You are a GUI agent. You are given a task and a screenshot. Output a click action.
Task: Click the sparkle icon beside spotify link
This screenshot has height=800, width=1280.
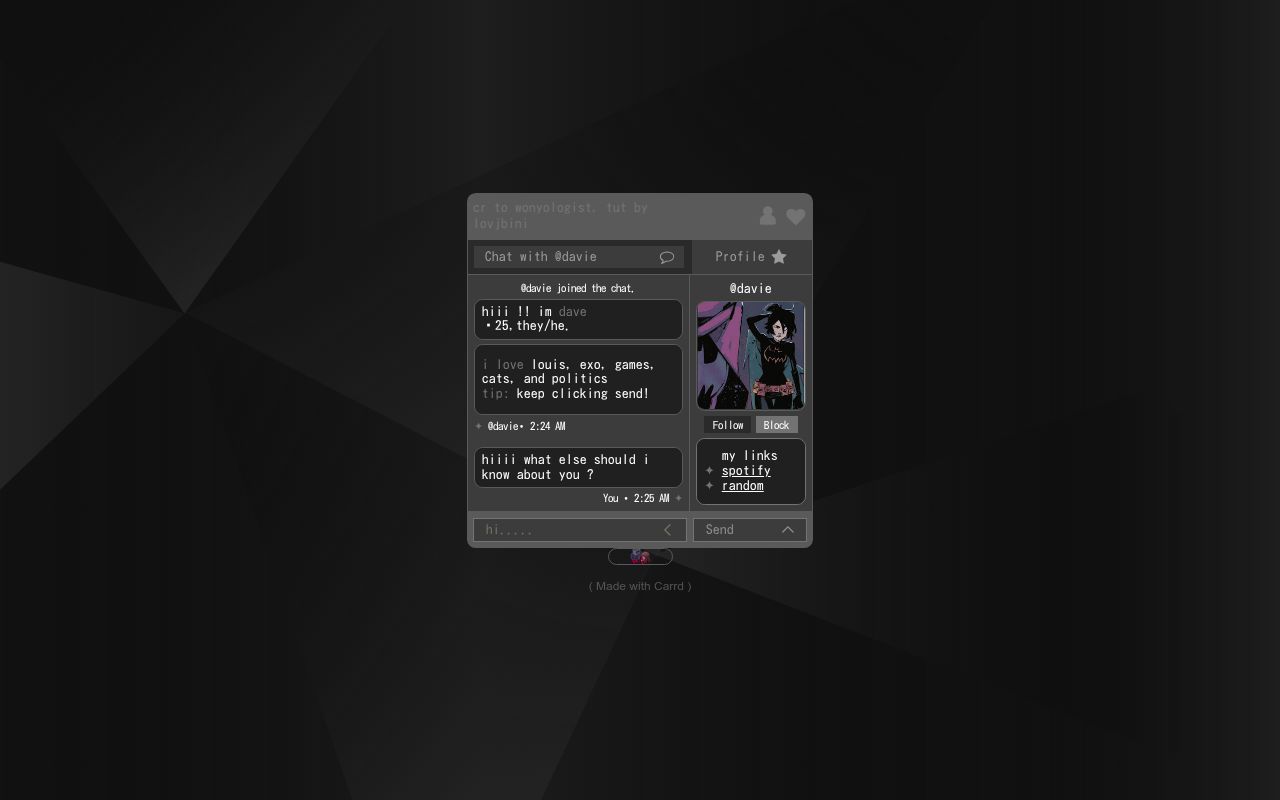709,470
